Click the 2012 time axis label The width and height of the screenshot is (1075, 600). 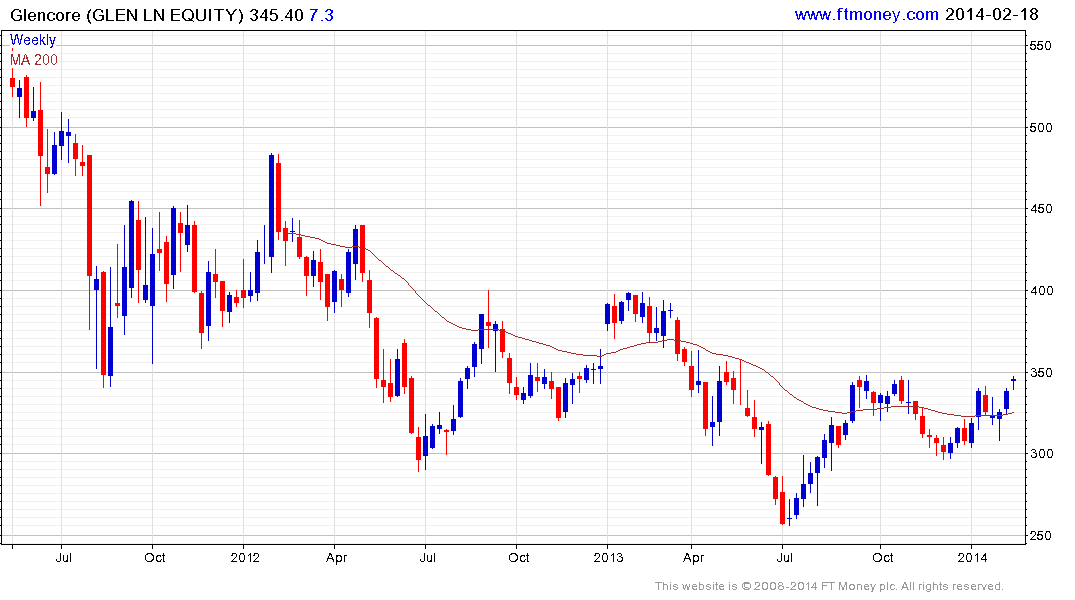245,557
